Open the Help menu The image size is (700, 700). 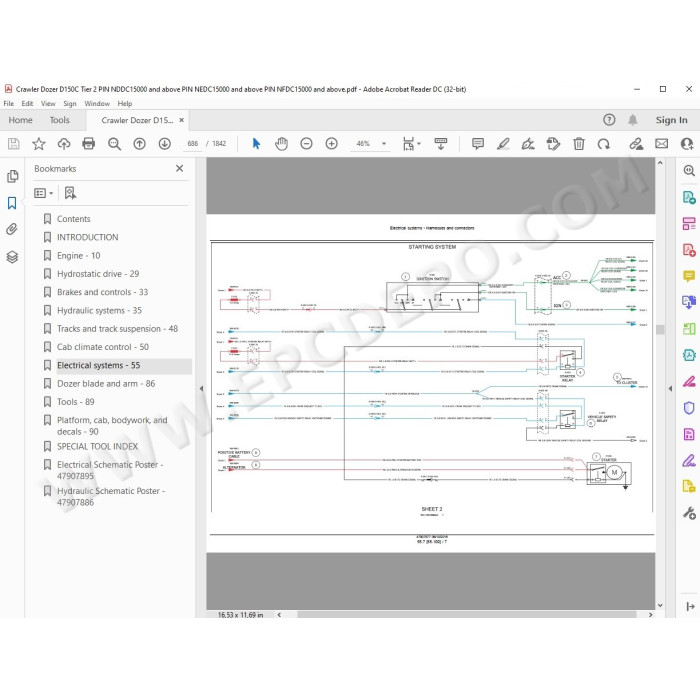pyautogui.click(x=125, y=104)
